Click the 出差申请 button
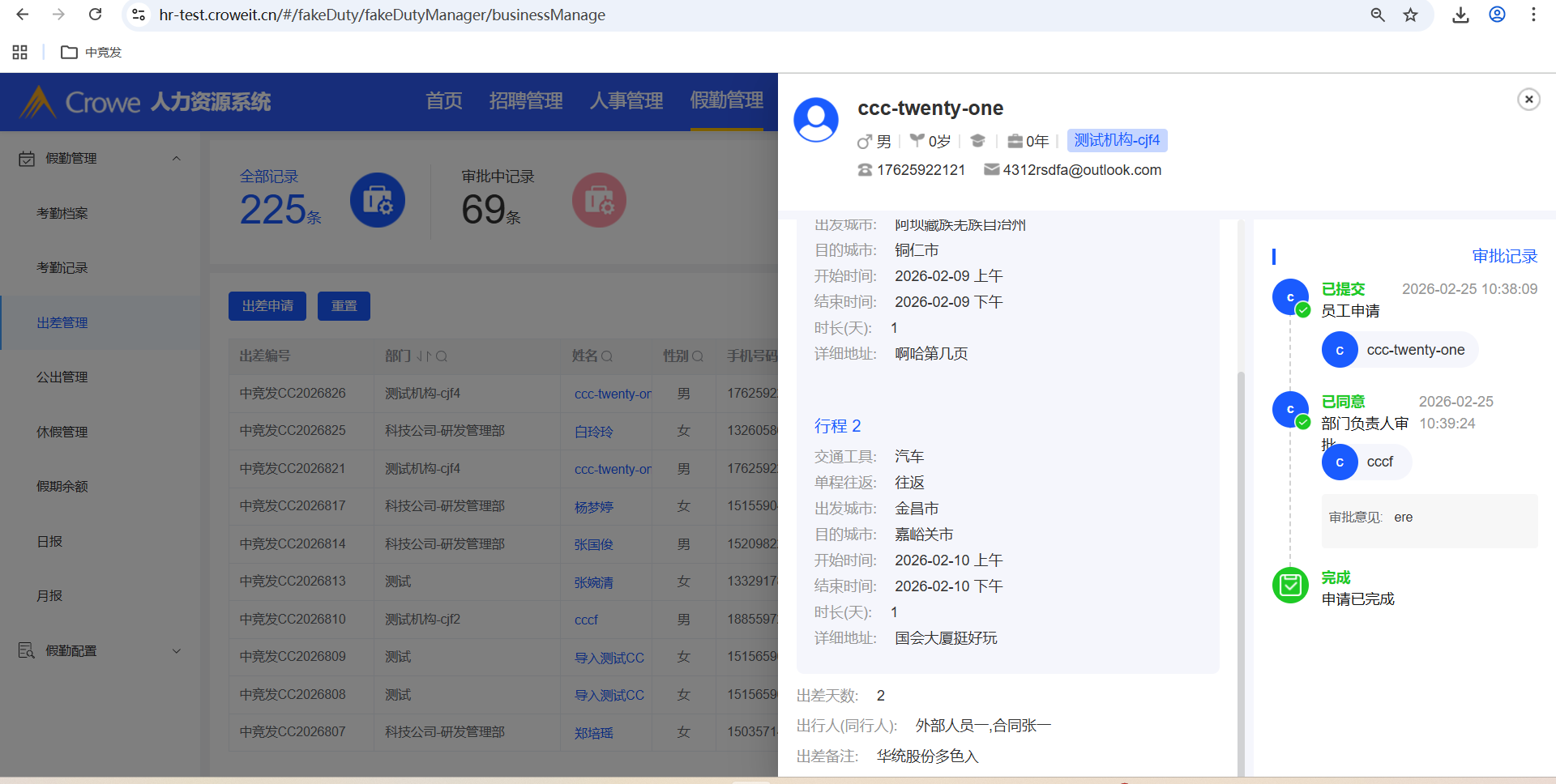Image resolution: width=1556 pixels, height=784 pixels. click(267, 306)
